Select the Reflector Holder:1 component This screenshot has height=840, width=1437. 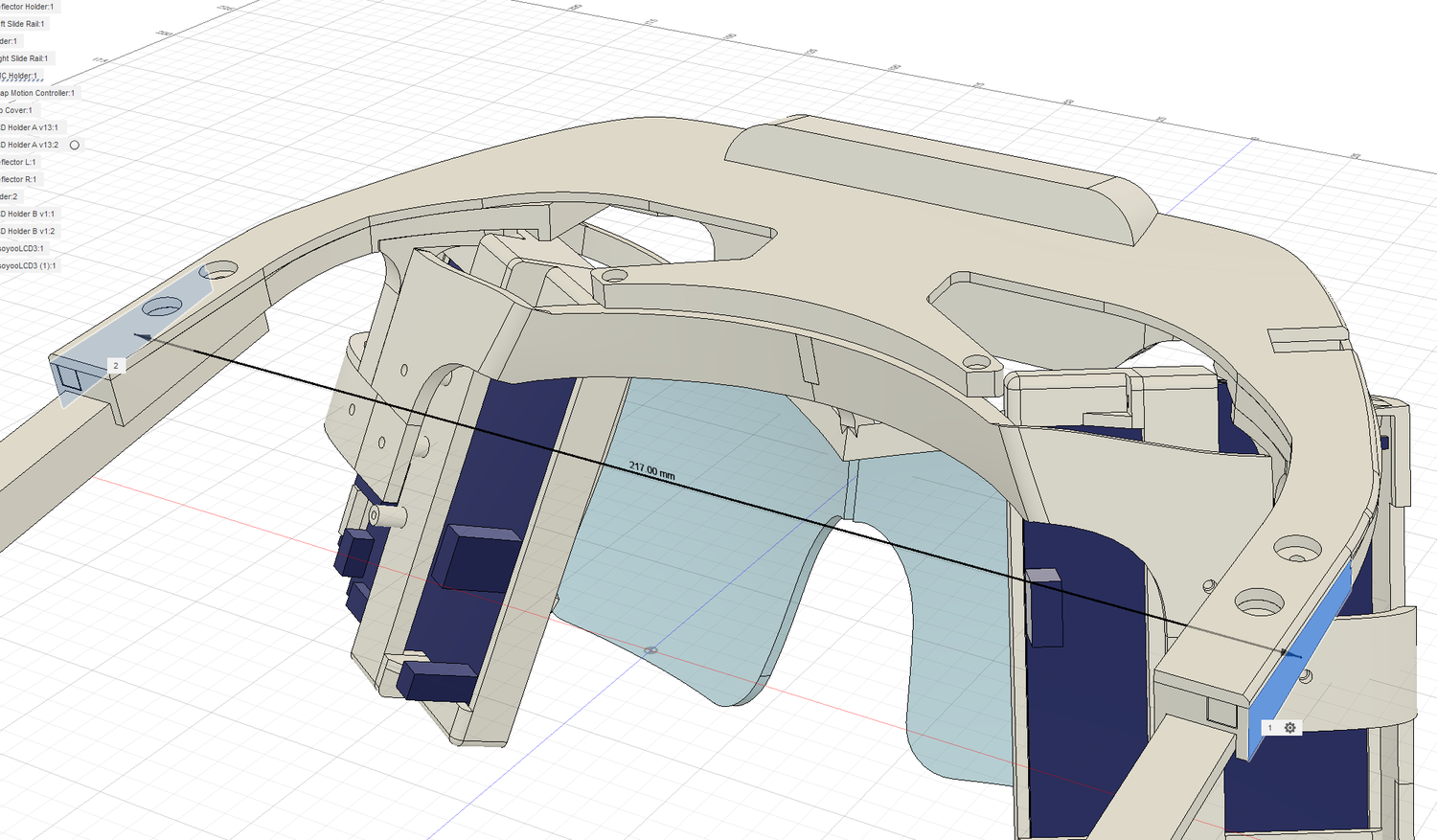coord(27,7)
